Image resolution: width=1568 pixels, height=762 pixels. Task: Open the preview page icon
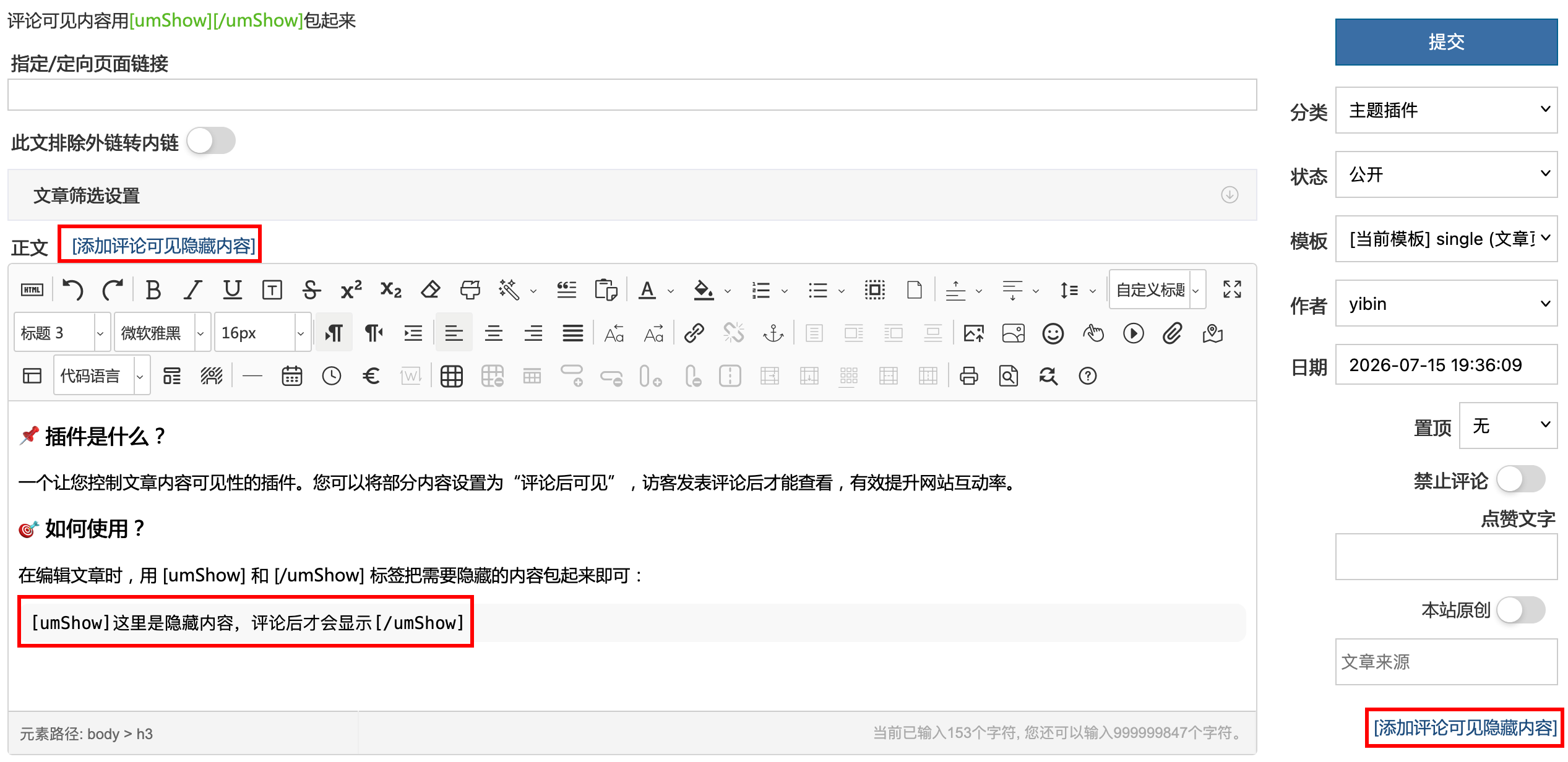coord(1008,376)
